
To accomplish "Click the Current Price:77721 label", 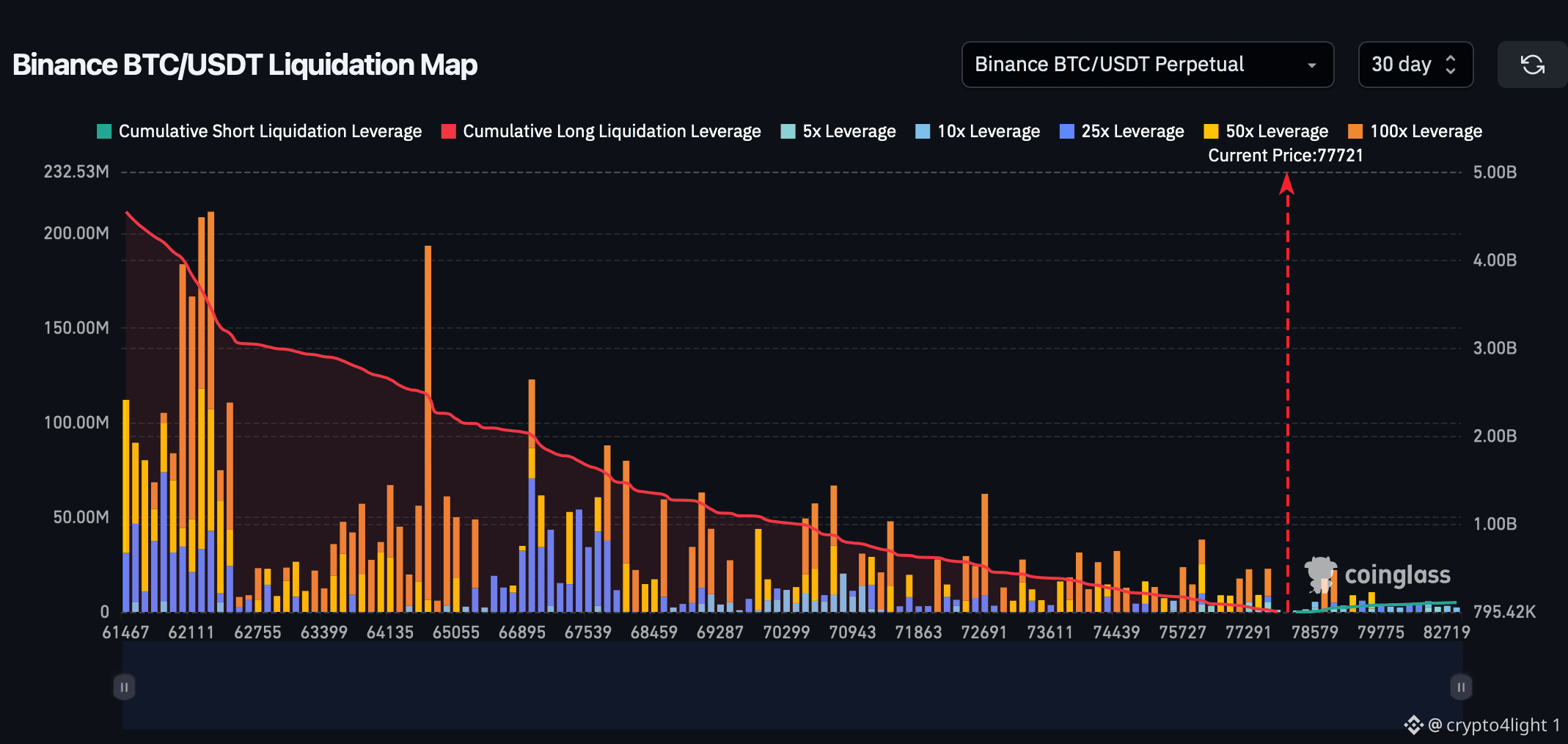I will [x=1286, y=156].
